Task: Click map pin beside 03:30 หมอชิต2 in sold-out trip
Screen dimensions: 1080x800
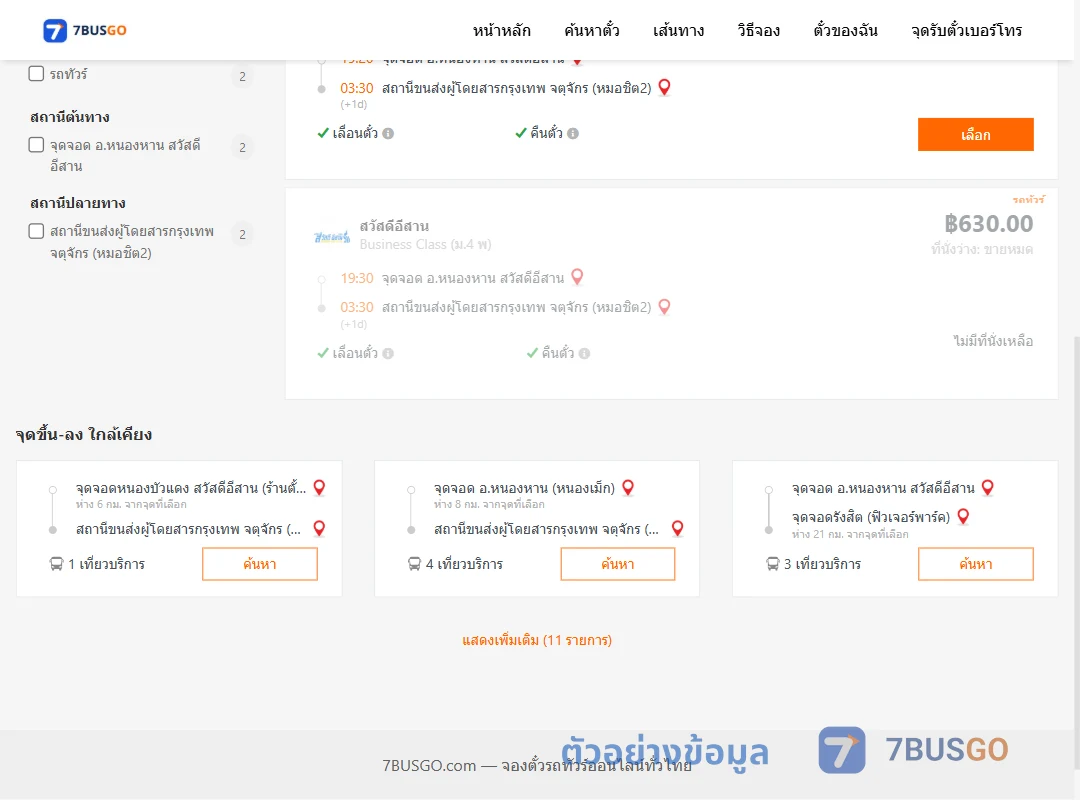Action: tap(664, 307)
